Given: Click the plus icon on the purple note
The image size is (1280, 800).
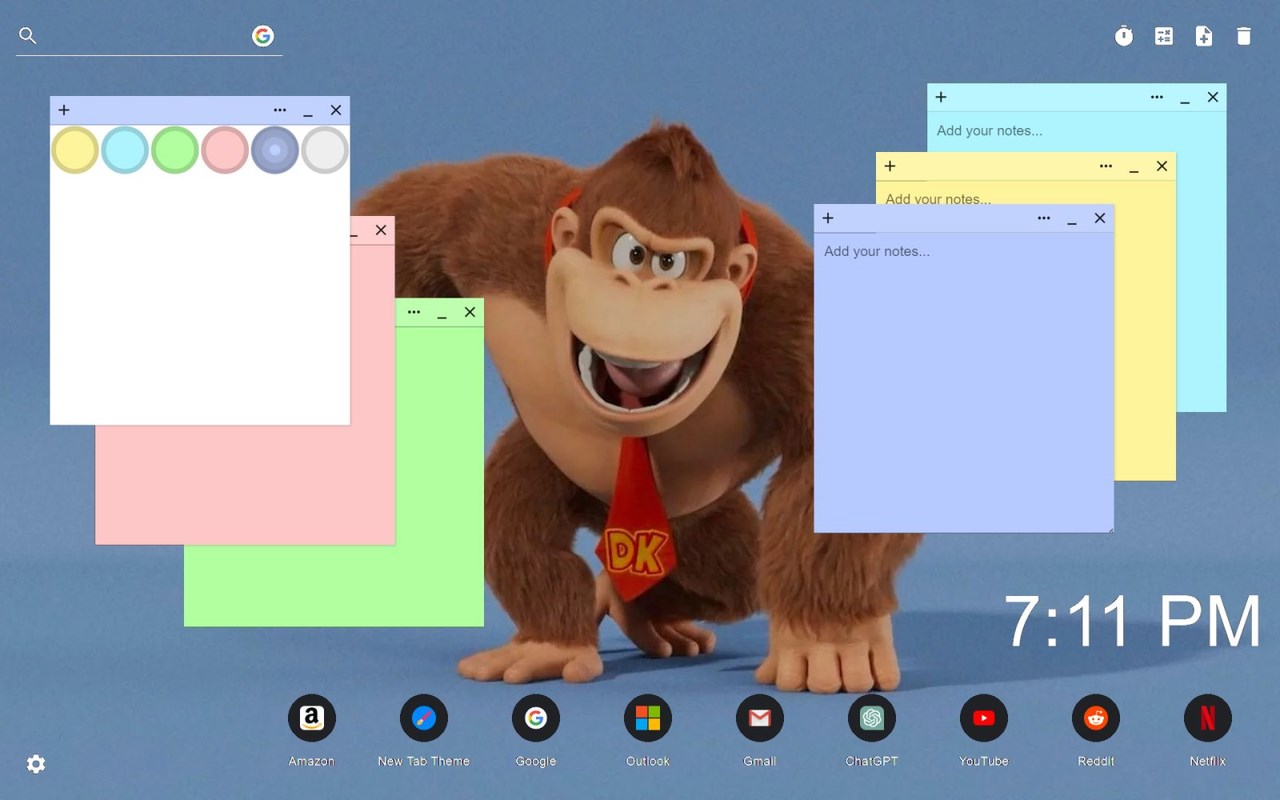Looking at the screenshot, I should point(828,218).
